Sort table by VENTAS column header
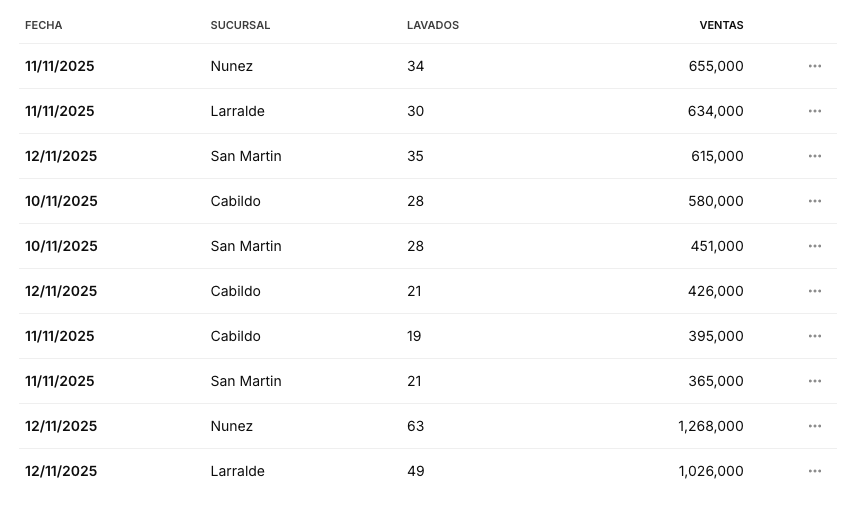Screen dimensions: 845x526 coord(721,25)
